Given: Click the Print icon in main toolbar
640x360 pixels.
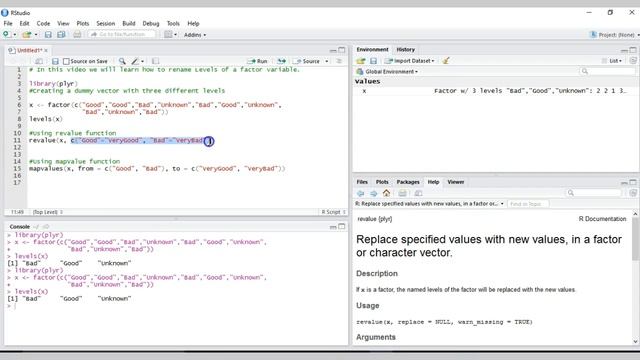Looking at the screenshot, I should point(77,35).
